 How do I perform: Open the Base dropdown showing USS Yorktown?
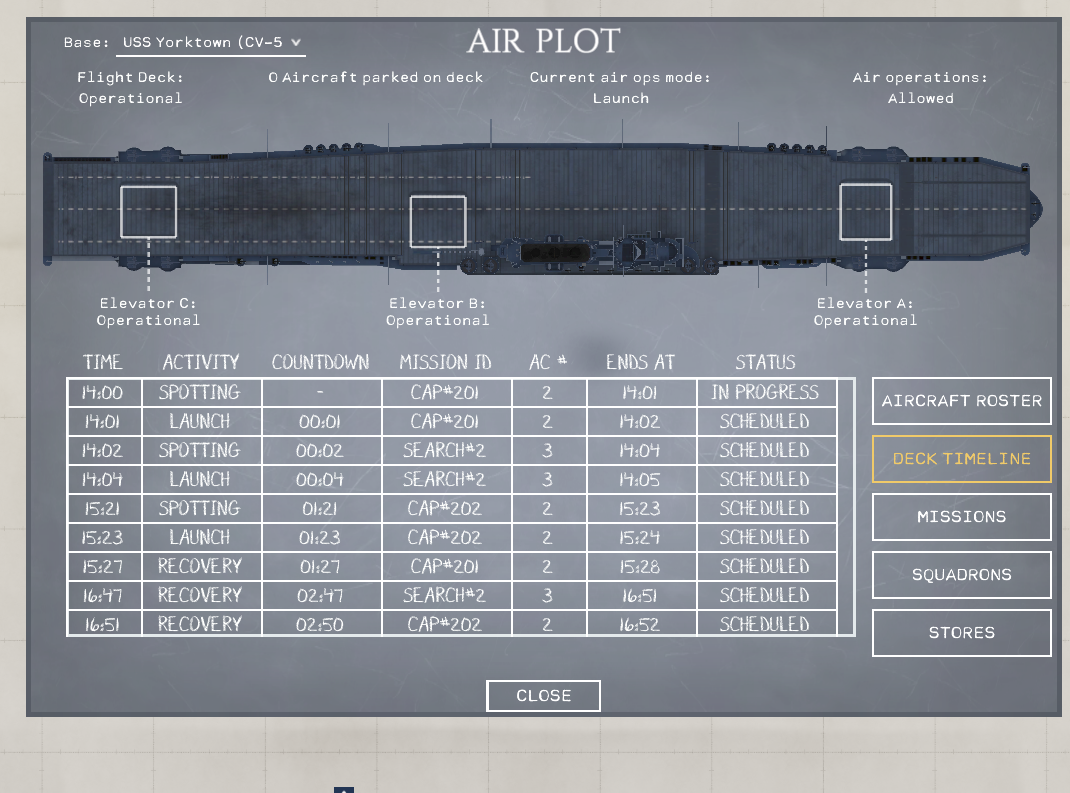pyautogui.click(x=210, y=42)
